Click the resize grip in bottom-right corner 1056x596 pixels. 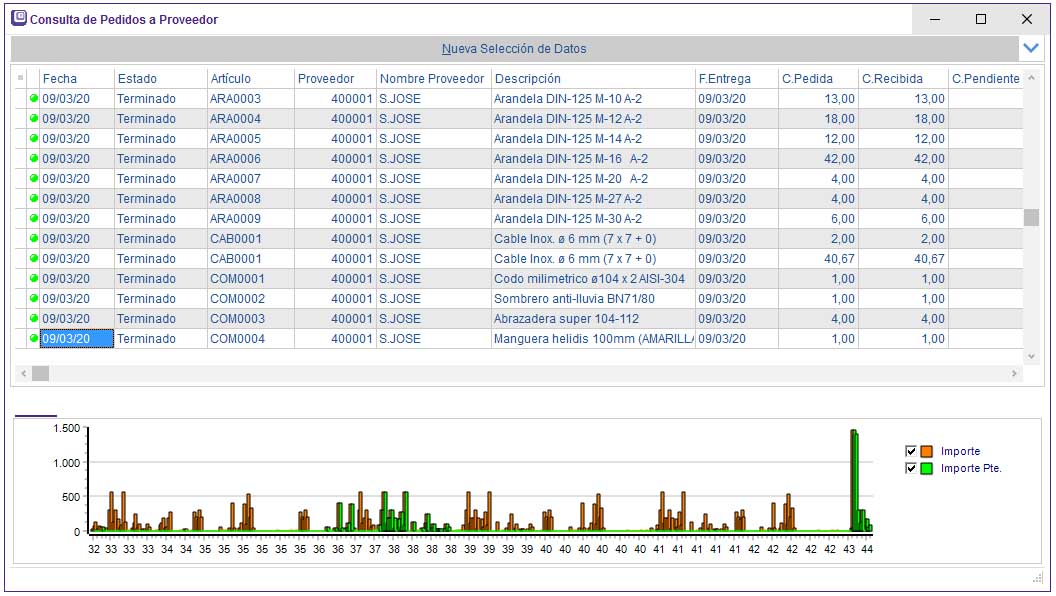1037,579
